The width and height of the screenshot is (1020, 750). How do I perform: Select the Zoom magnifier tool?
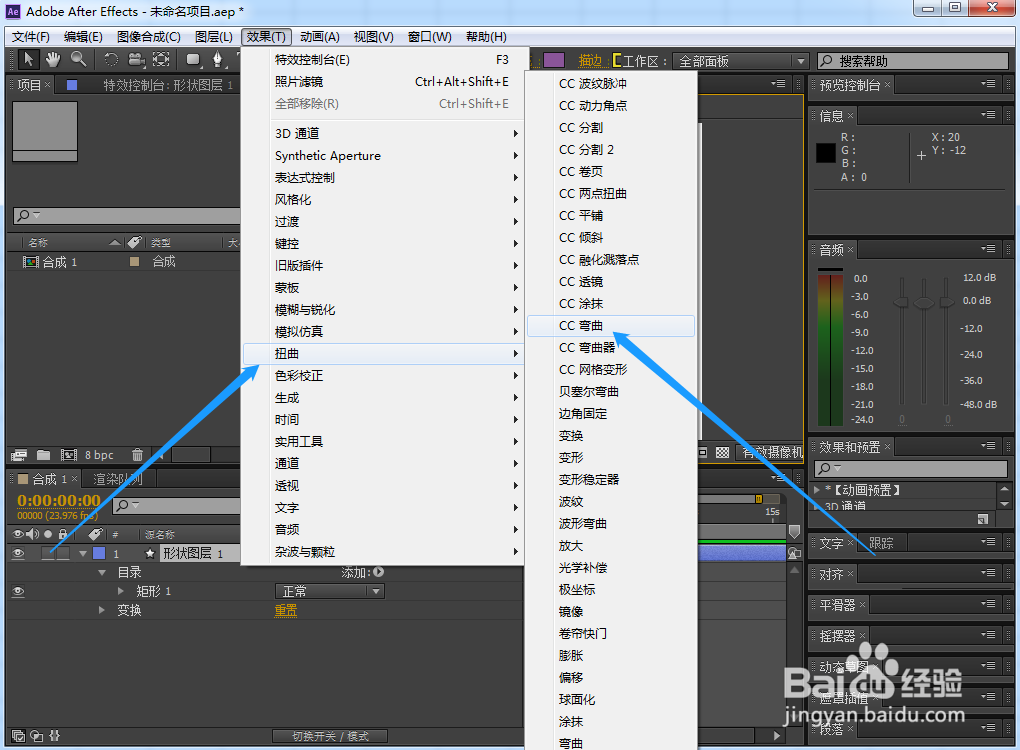[x=79, y=59]
